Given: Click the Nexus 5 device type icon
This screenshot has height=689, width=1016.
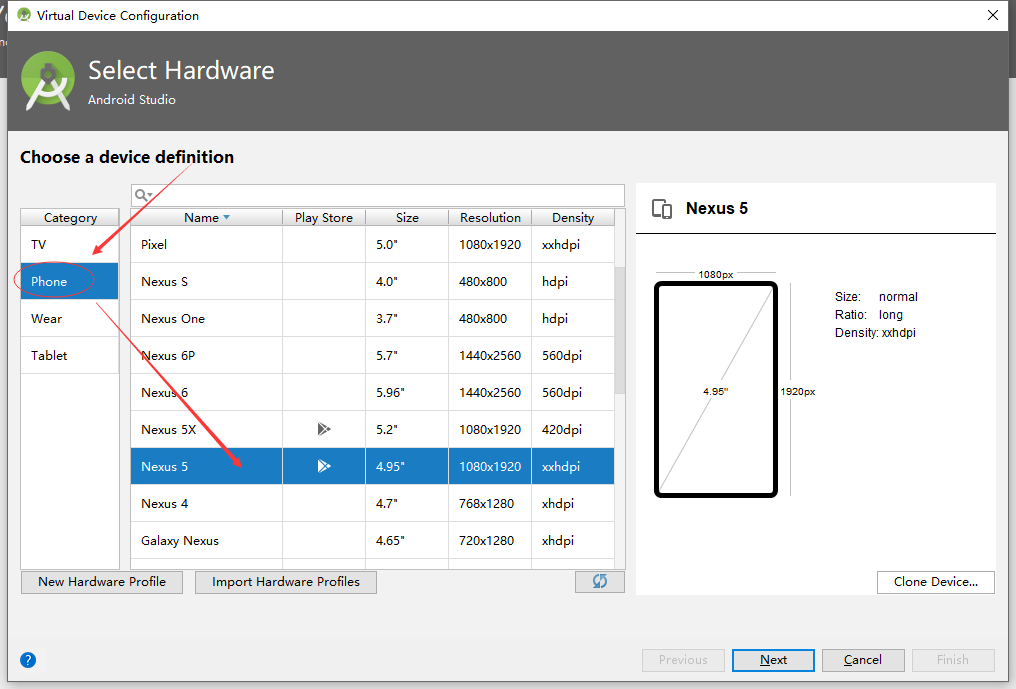Looking at the screenshot, I should (x=662, y=209).
